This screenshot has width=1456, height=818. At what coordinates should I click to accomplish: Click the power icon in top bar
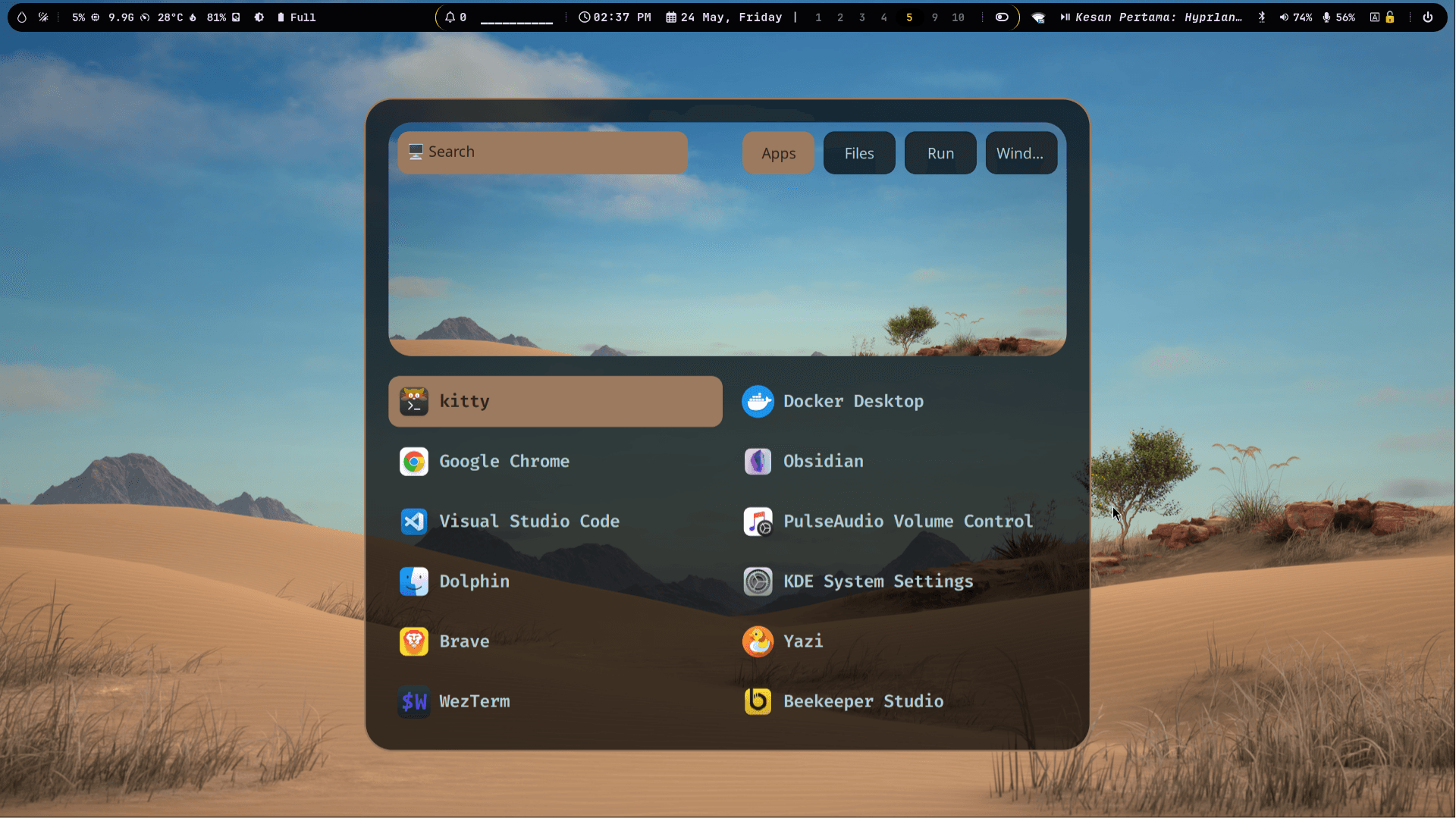(1428, 17)
